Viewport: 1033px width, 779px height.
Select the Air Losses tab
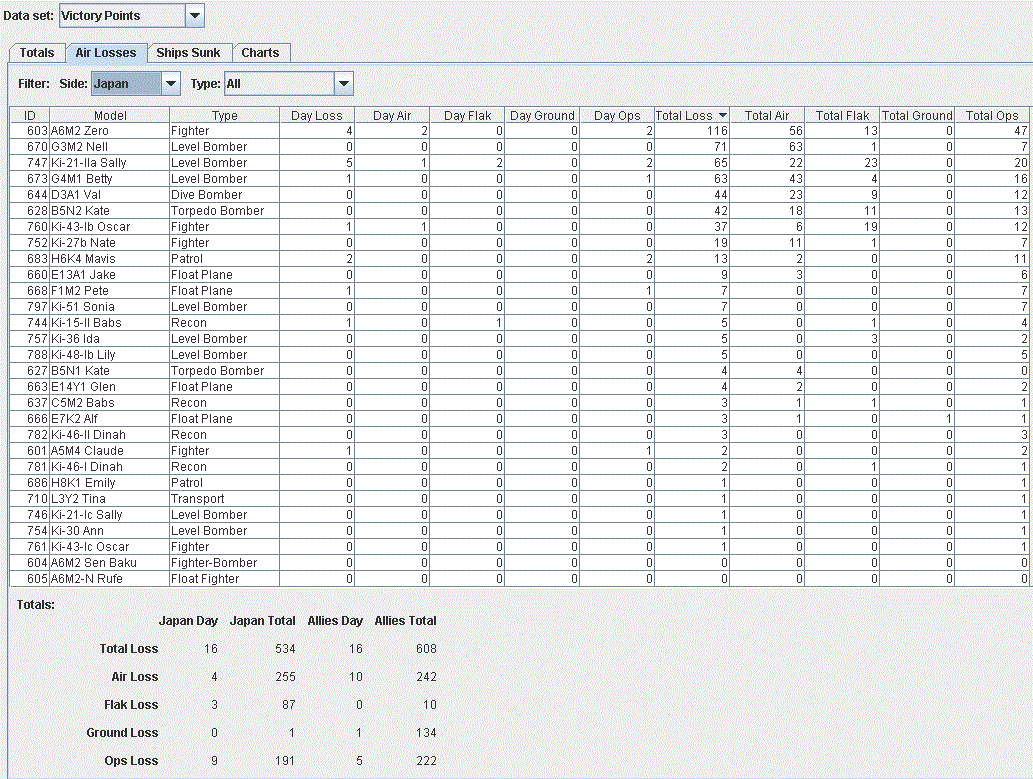click(x=105, y=53)
